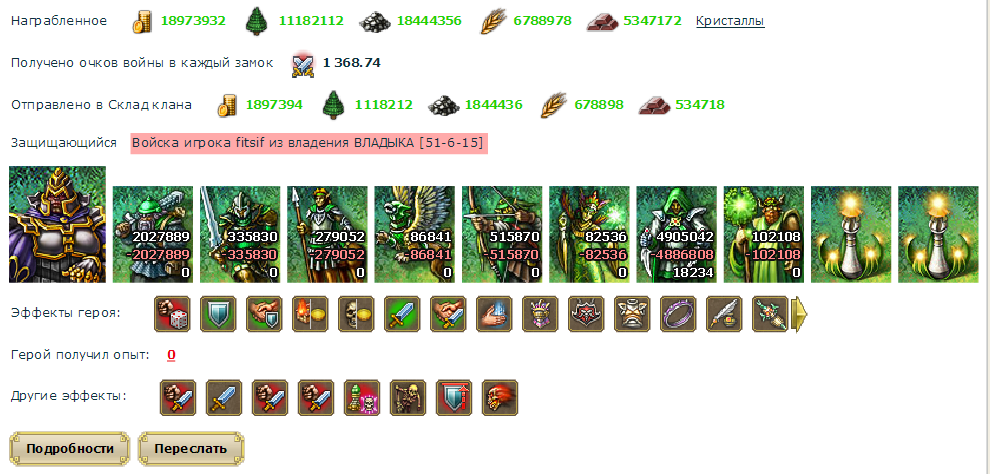Select the dwarf unit with 2027889 troops
This screenshot has width=990, height=474.
coord(153,234)
